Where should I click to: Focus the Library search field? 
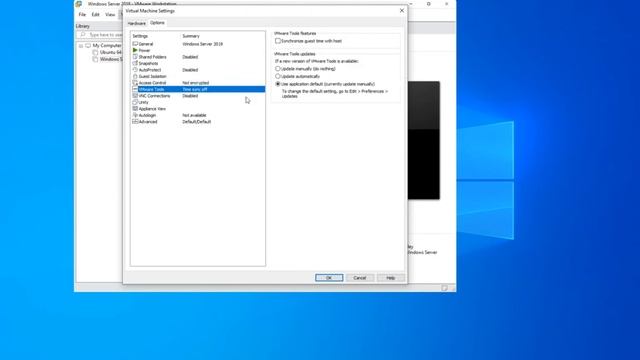100,35
